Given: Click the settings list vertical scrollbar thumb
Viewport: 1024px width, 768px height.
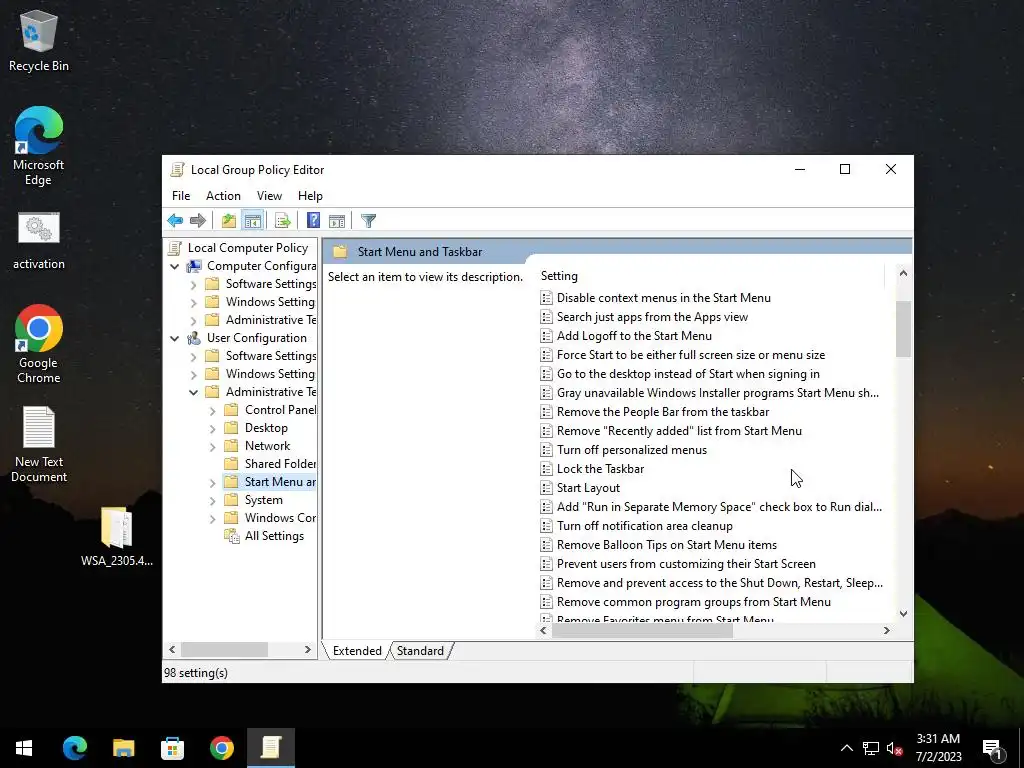Looking at the screenshot, I should coord(903,329).
